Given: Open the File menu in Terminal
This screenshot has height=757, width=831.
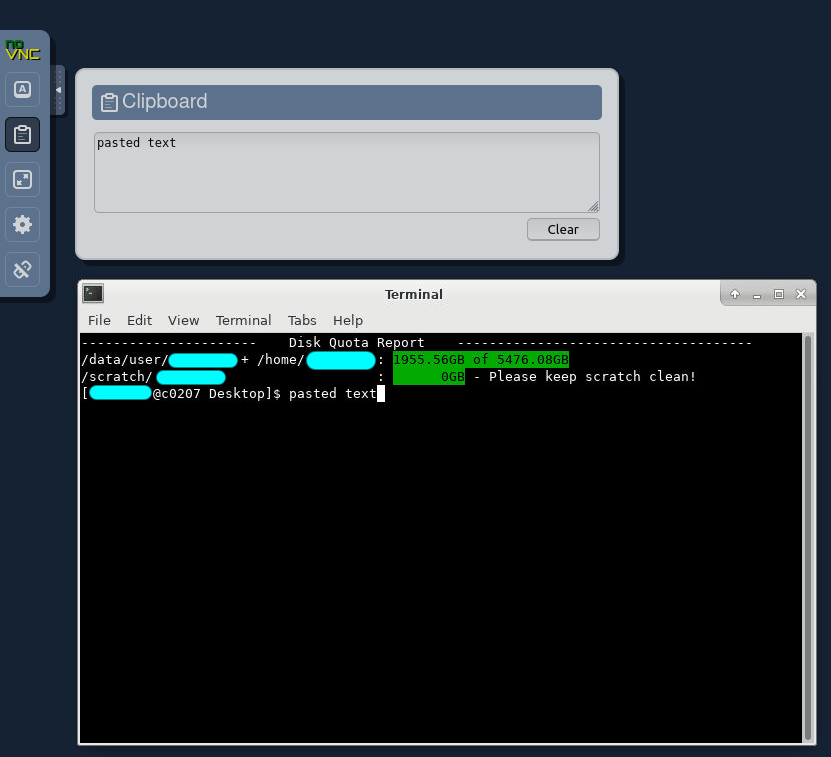Looking at the screenshot, I should 99,320.
